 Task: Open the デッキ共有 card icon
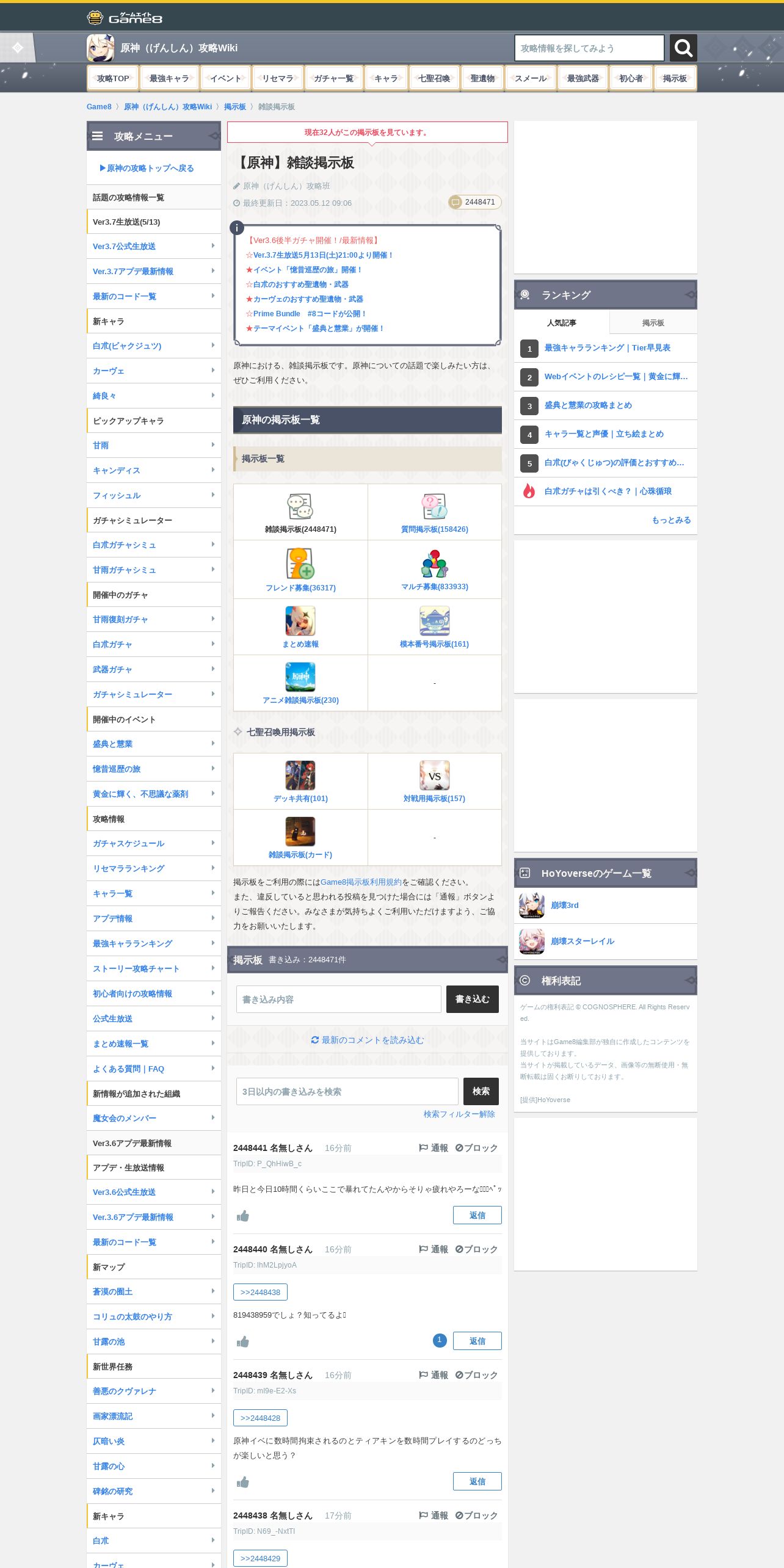tap(300, 775)
